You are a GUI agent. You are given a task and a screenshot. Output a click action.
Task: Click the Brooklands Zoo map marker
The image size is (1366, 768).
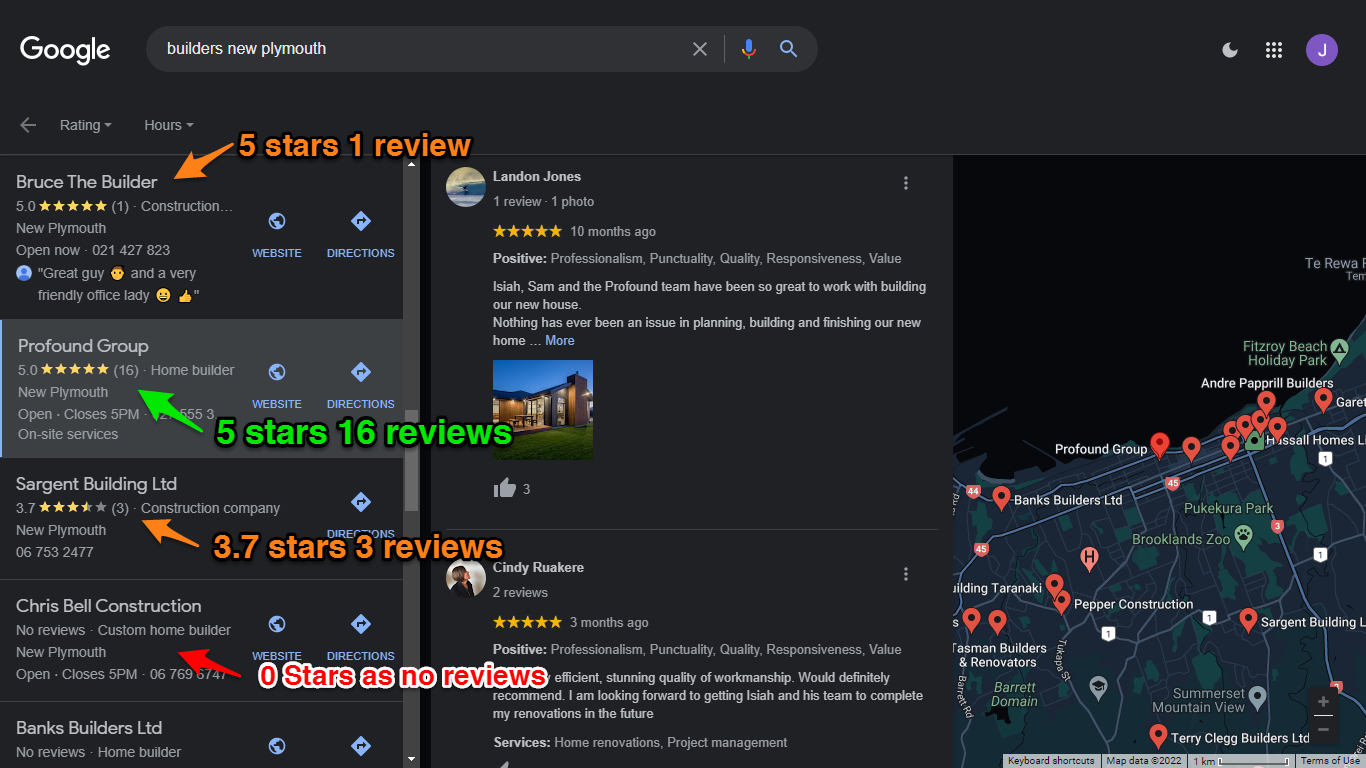coord(1243,537)
